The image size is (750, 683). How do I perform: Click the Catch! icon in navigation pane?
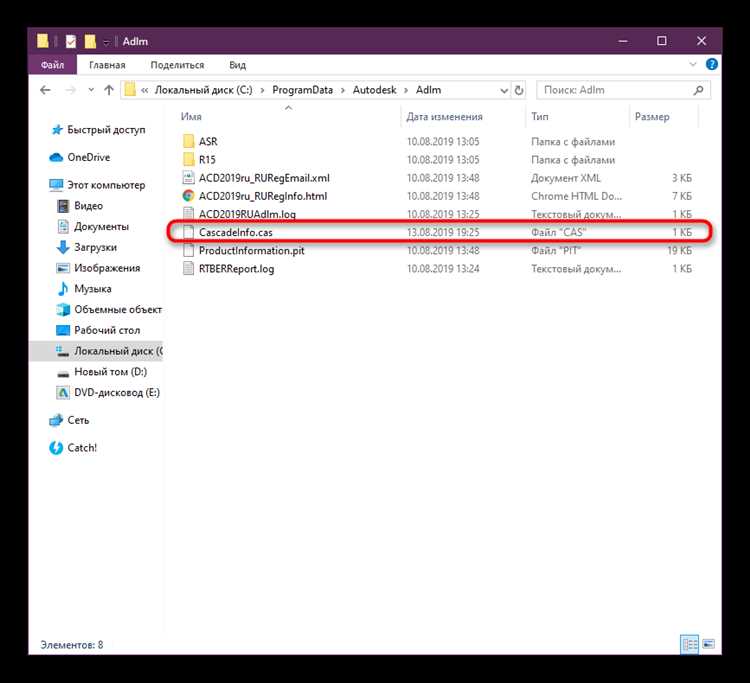(56, 448)
